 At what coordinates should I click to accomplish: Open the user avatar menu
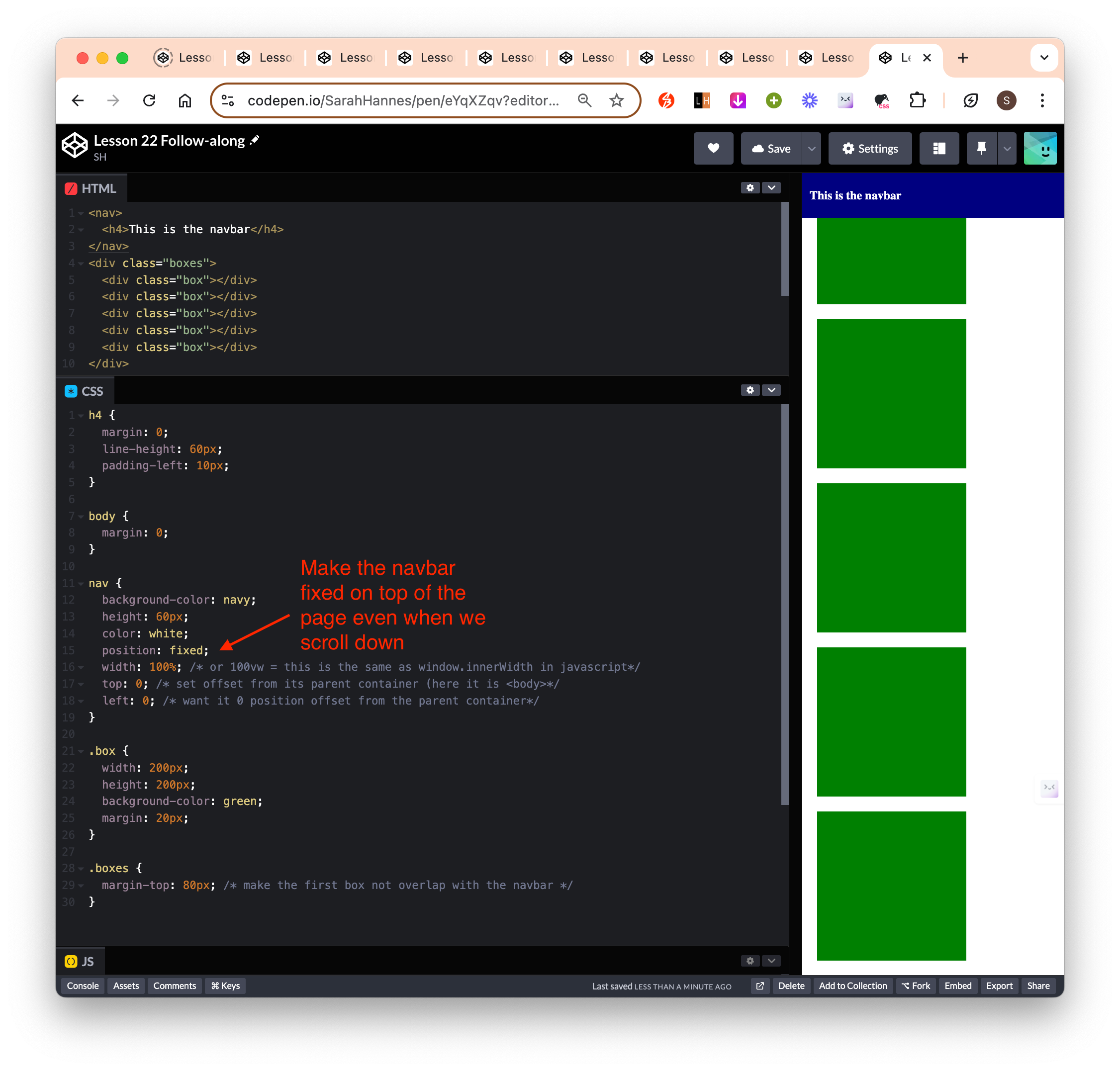pos(1039,149)
